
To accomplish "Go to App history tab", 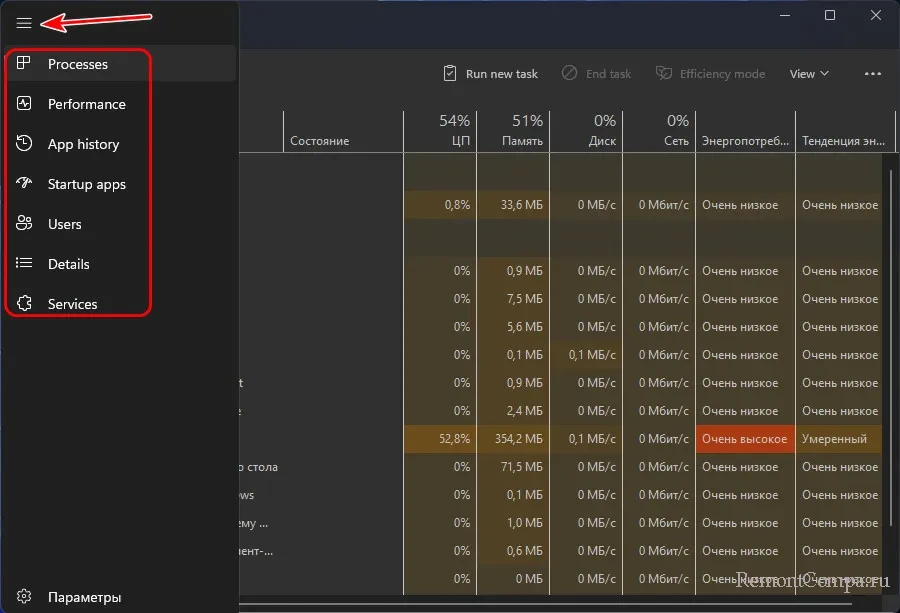I will click(120, 144).
